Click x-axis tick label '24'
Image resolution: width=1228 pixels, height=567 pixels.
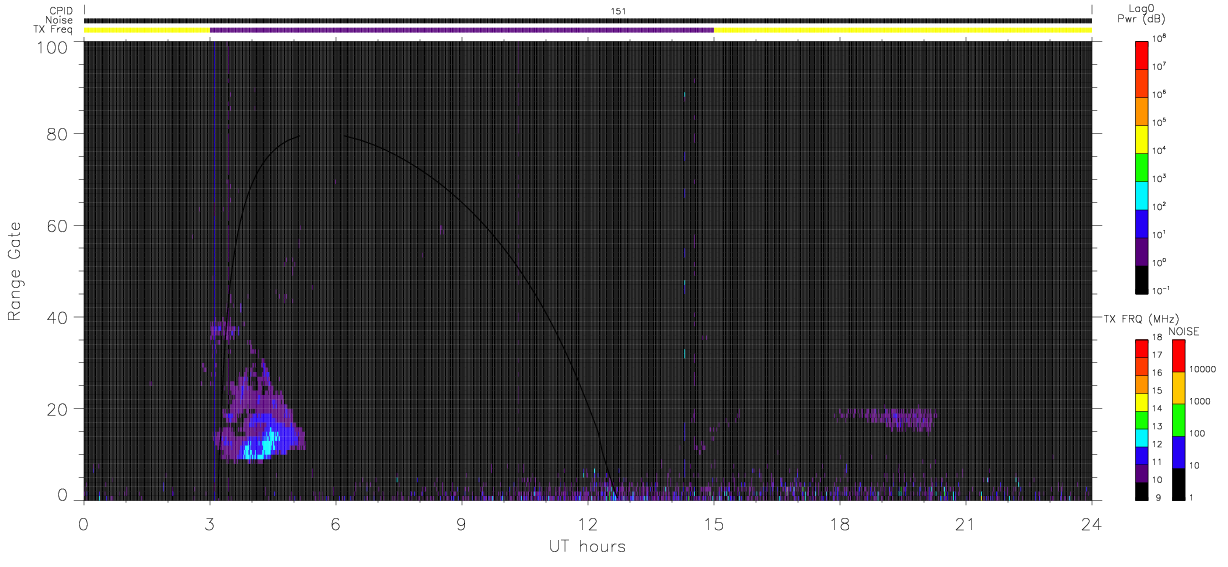(x=1092, y=523)
